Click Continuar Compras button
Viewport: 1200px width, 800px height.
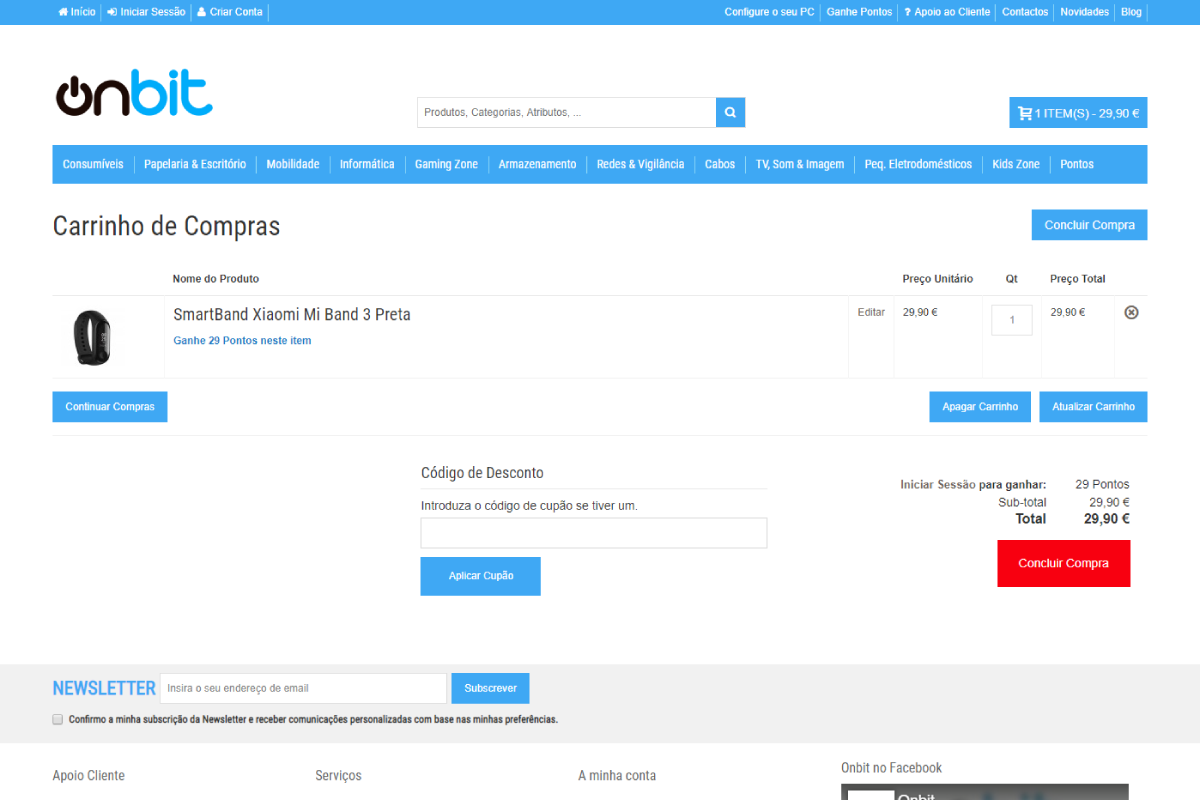[x=110, y=407]
